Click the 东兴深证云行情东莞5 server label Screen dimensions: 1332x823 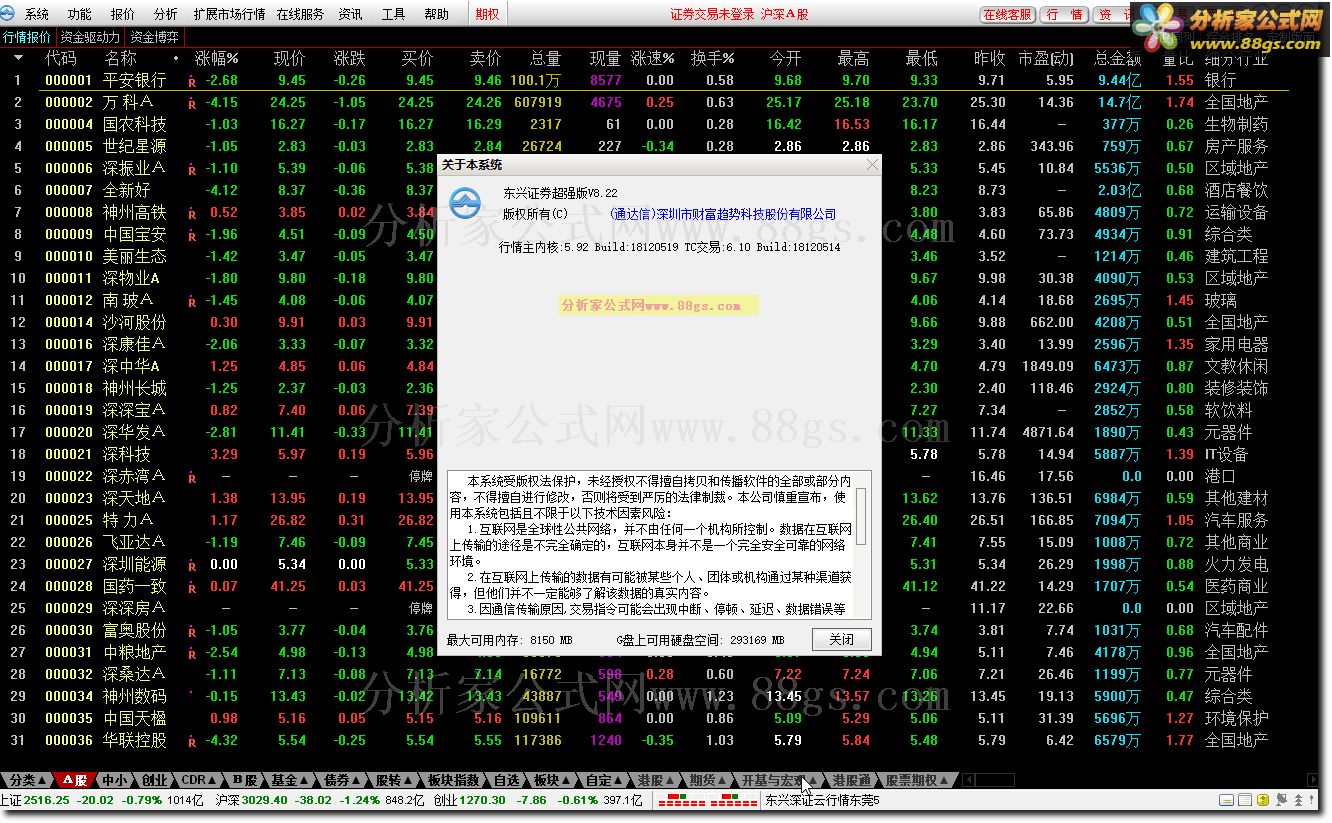(822, 800)
